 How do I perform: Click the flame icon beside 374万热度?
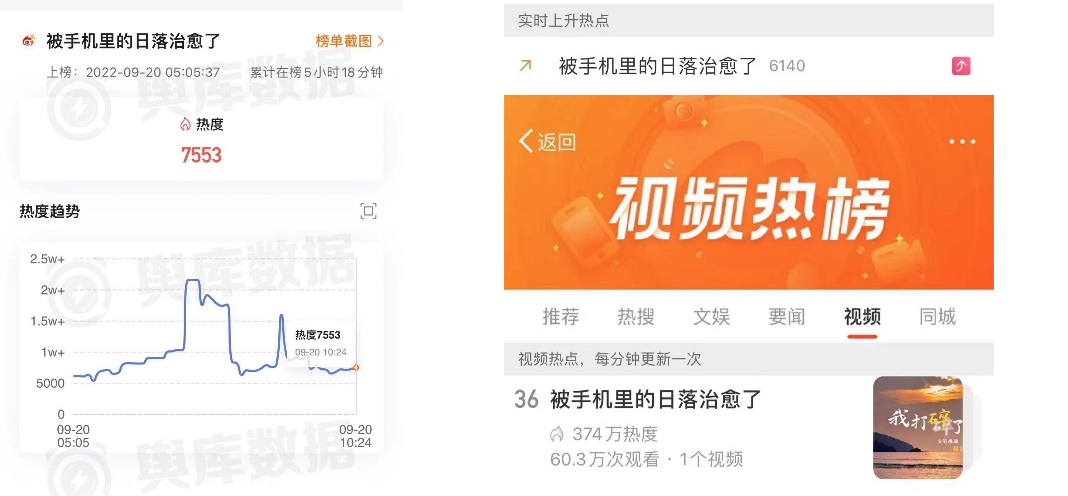557,434
